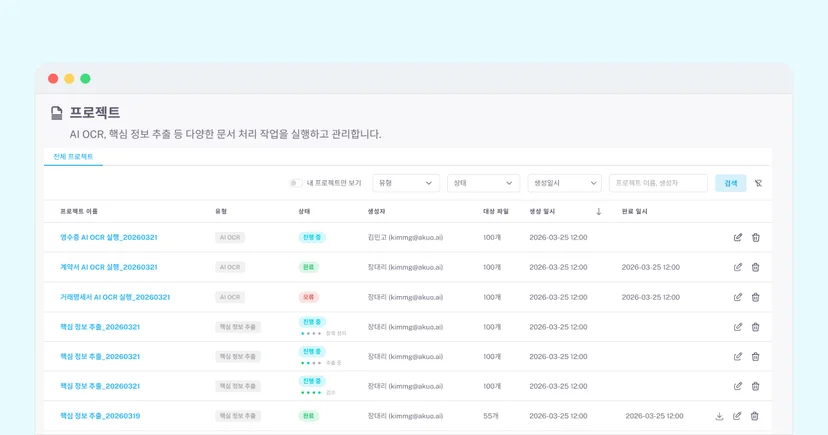This screenshot has height=435, width=828.
Task: Edit the 핵심 정보 추출_20260319 project
Action: click(737, 416)
